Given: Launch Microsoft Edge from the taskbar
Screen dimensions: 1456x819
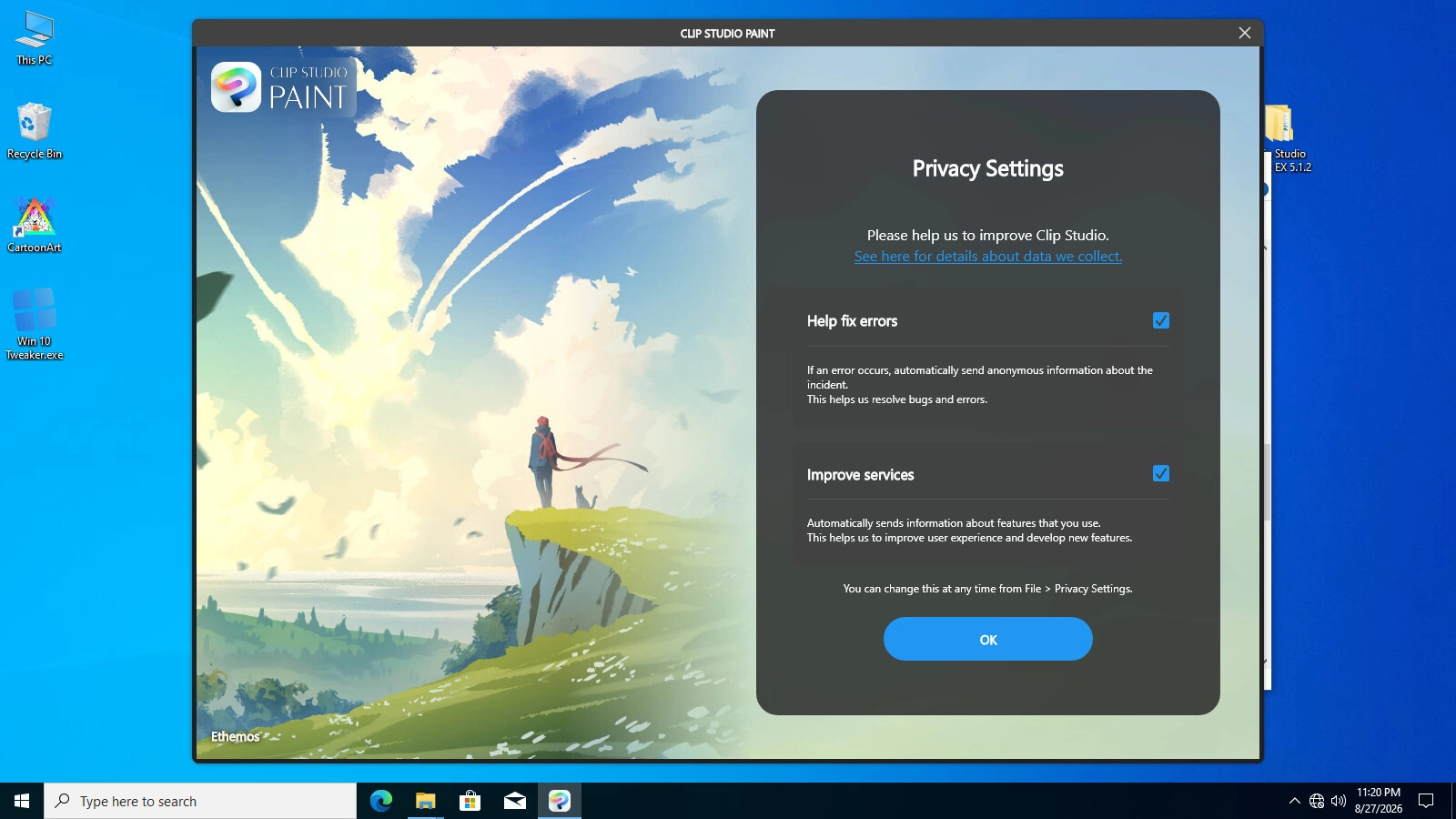Looking at the screenshot, I should (380, 801).
